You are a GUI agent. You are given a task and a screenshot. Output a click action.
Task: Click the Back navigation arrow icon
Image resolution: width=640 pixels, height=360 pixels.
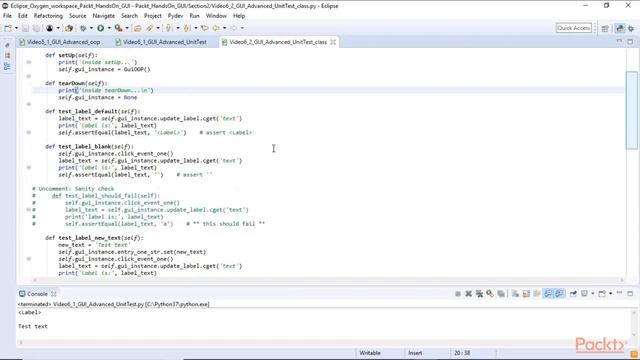[x=216, y=28]
